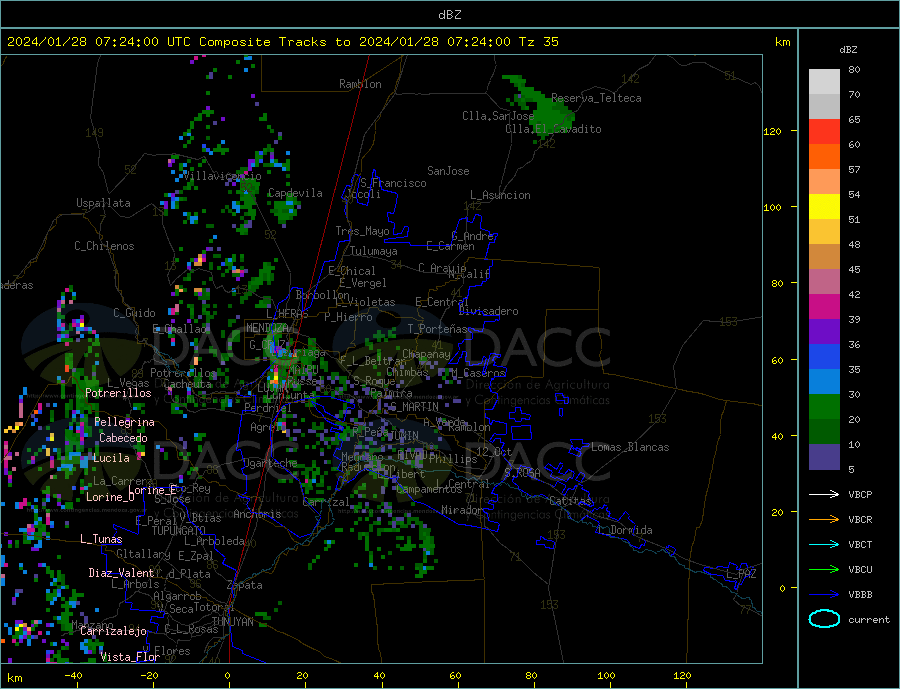
Task: Click the Mirador map label
Action: point(462,510)
